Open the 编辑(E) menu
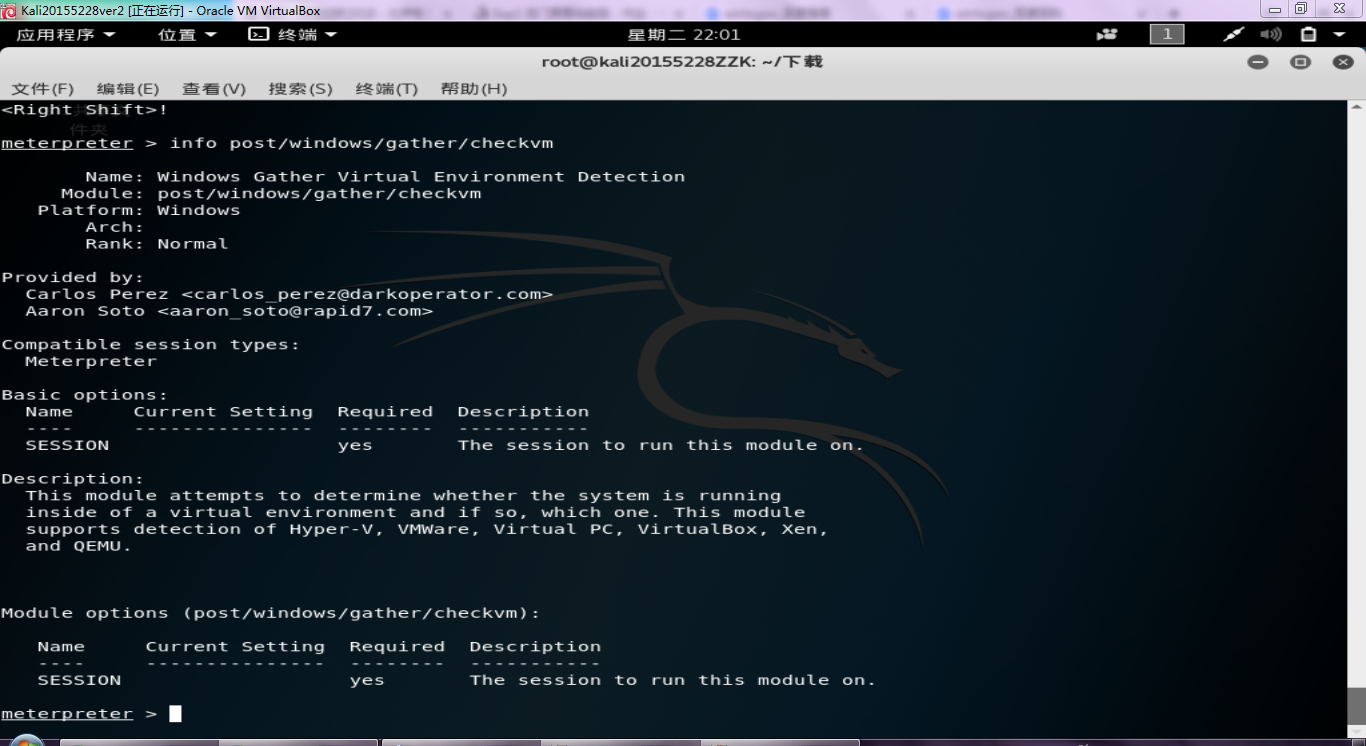The width and height of the screenshot is (1366, 746). click(x=128, y=88)
